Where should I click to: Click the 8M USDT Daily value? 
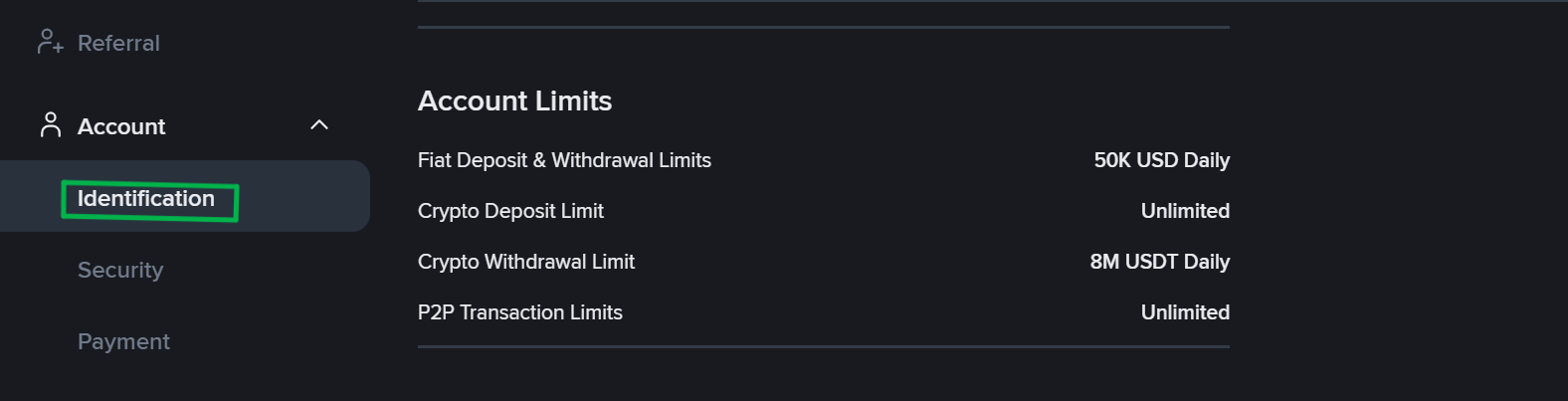tap(1159, 262)
